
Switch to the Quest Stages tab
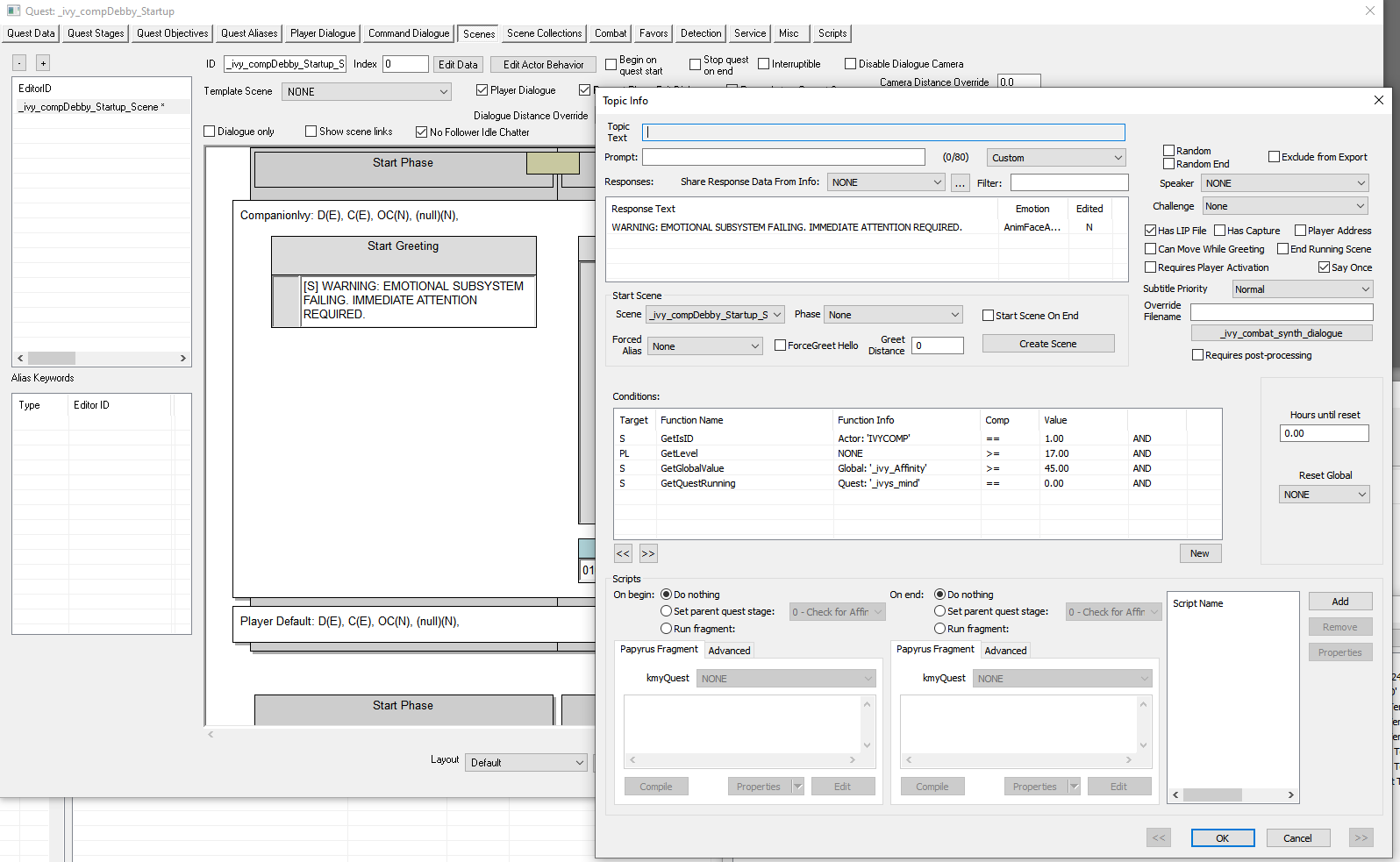click(x=96, y=33)
